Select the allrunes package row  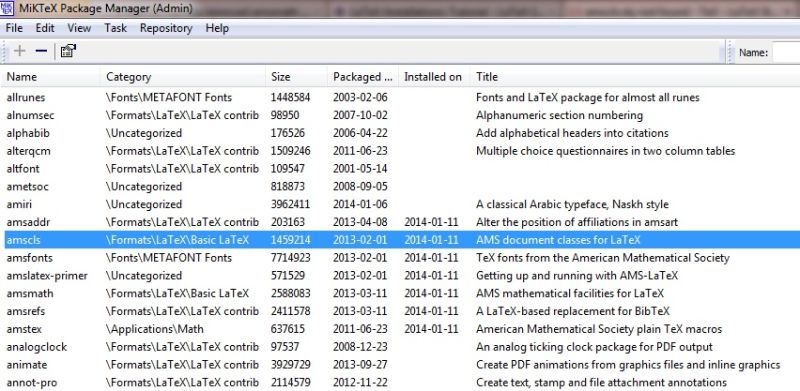point(402,97)
